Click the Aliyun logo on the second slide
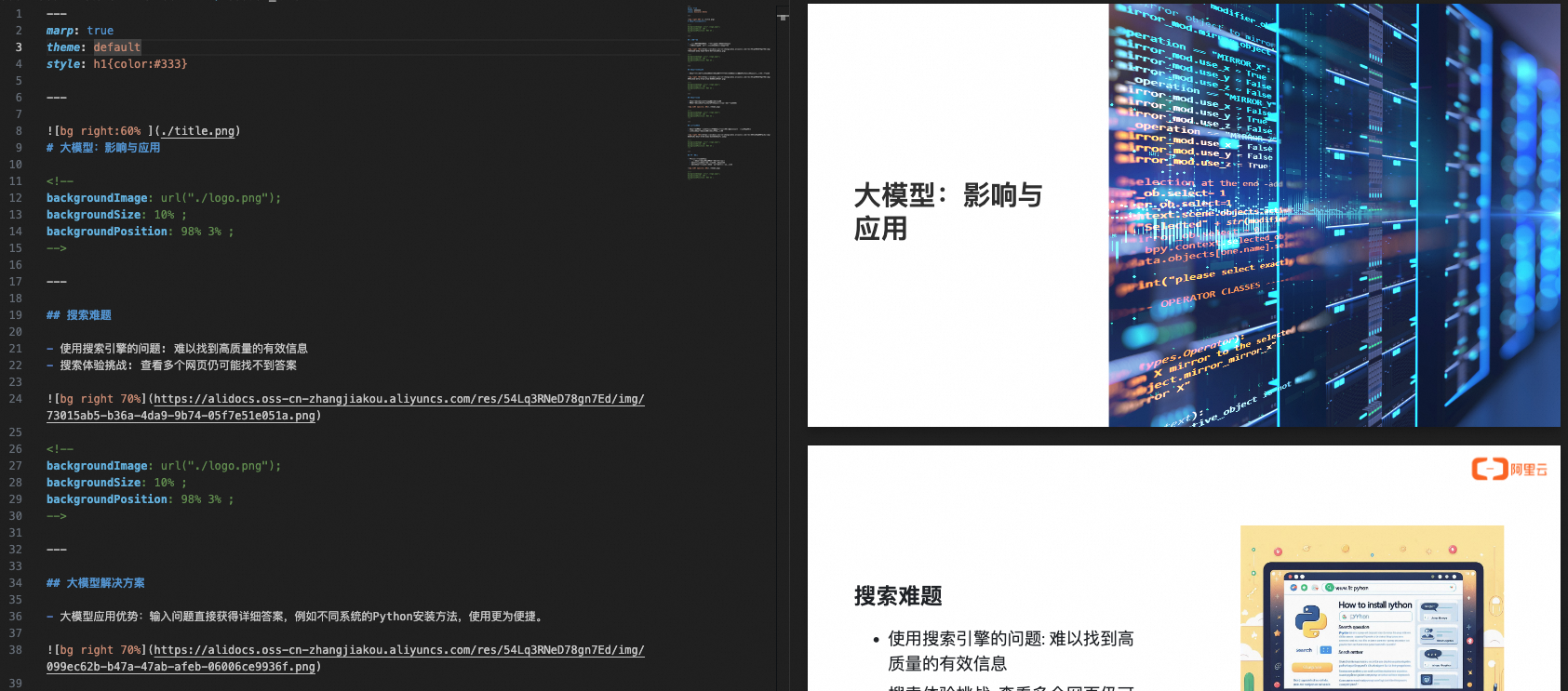This screenshot has height=691, width=1568. [1509, 470]
